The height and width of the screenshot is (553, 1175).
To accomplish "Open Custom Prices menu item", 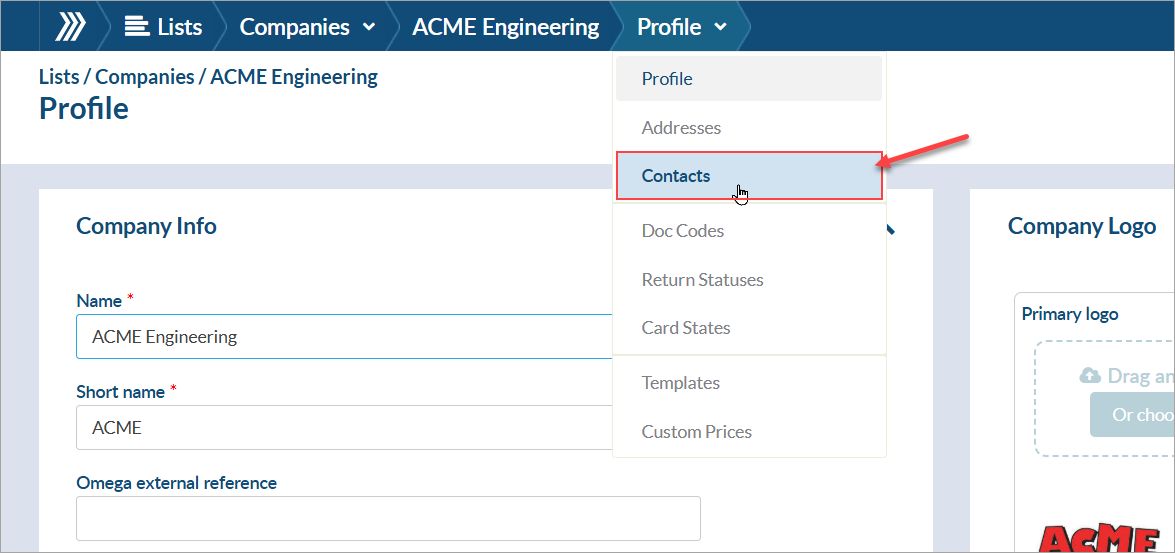I will coord(697,432).
